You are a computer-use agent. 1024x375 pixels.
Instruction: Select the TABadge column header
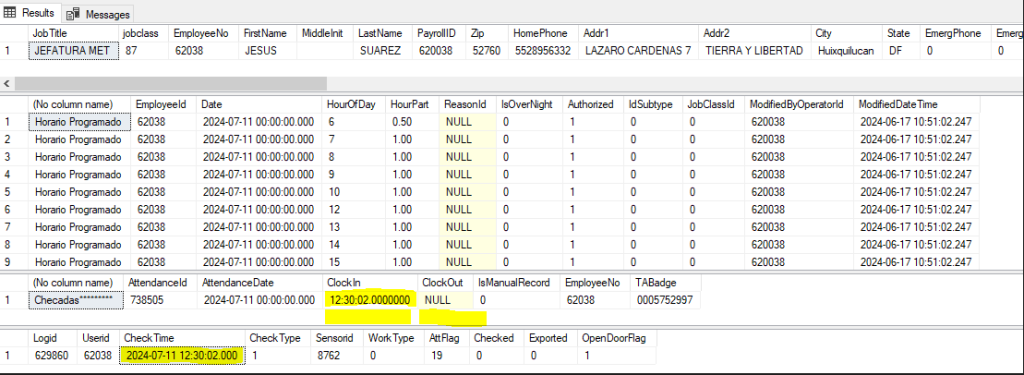(x=666, y=283)
